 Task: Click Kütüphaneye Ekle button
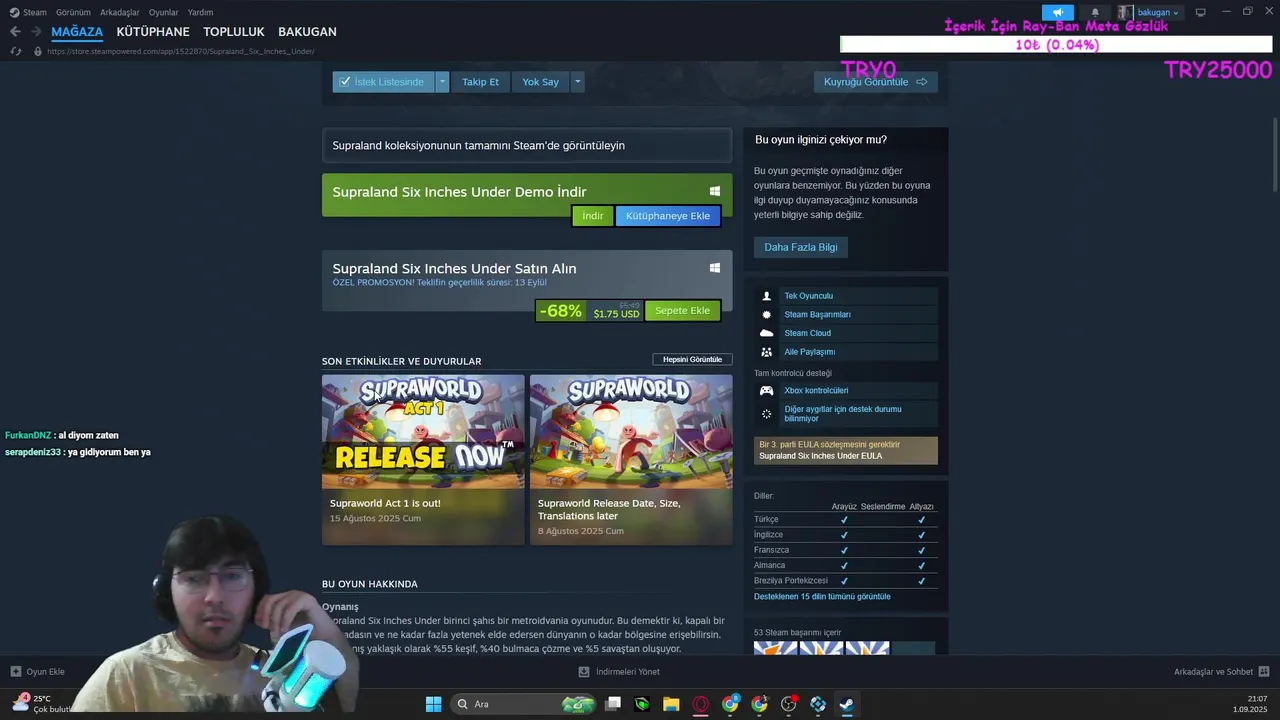pos(668,216)
